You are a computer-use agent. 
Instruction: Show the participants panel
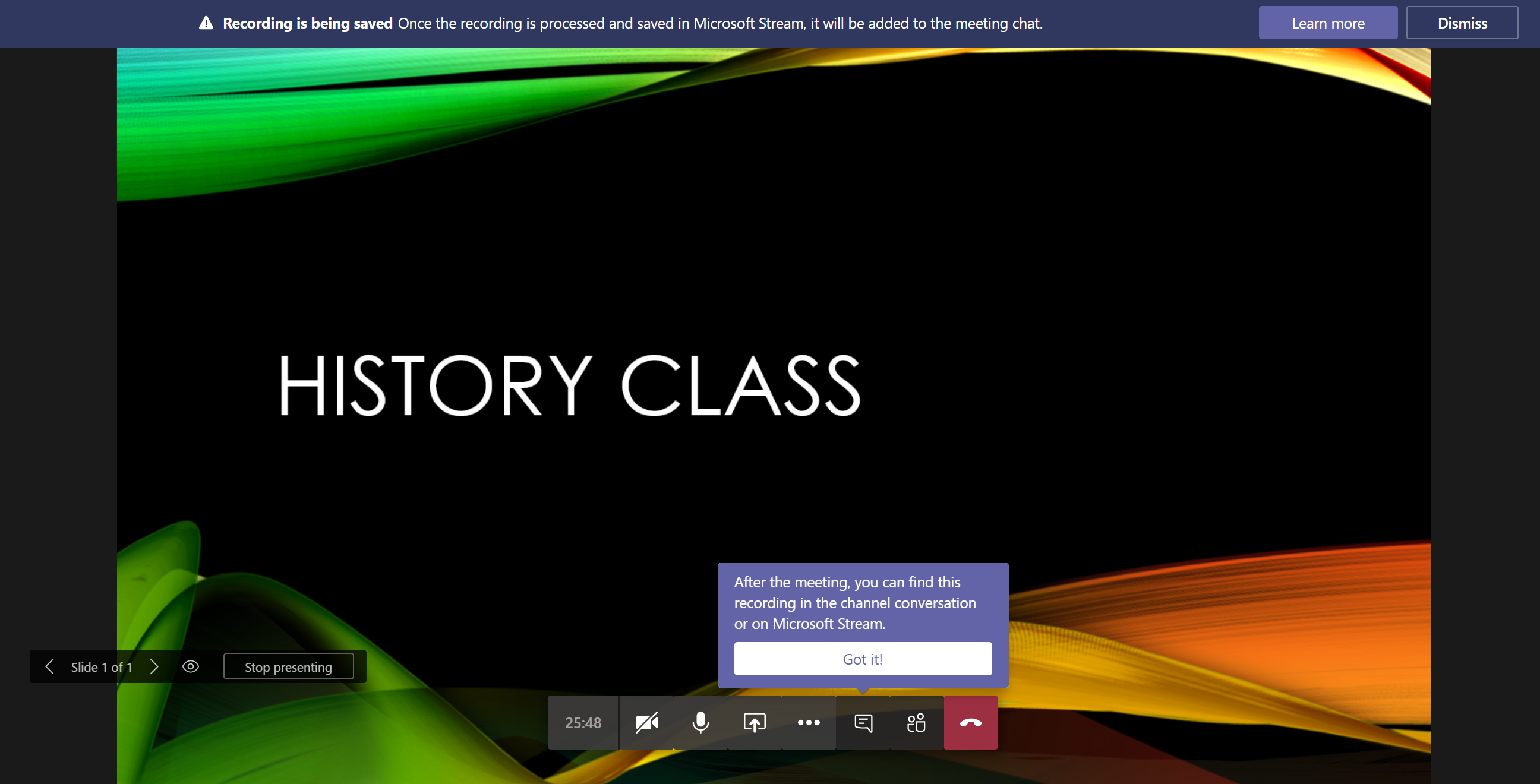coord(917,722)
